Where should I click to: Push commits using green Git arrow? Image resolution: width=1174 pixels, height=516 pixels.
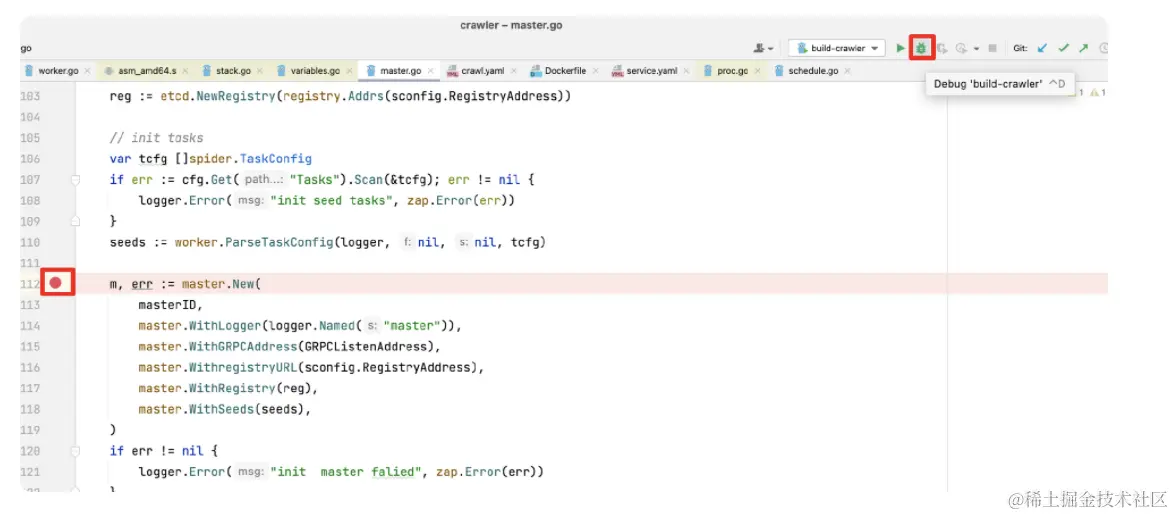tap(1083, 48)
